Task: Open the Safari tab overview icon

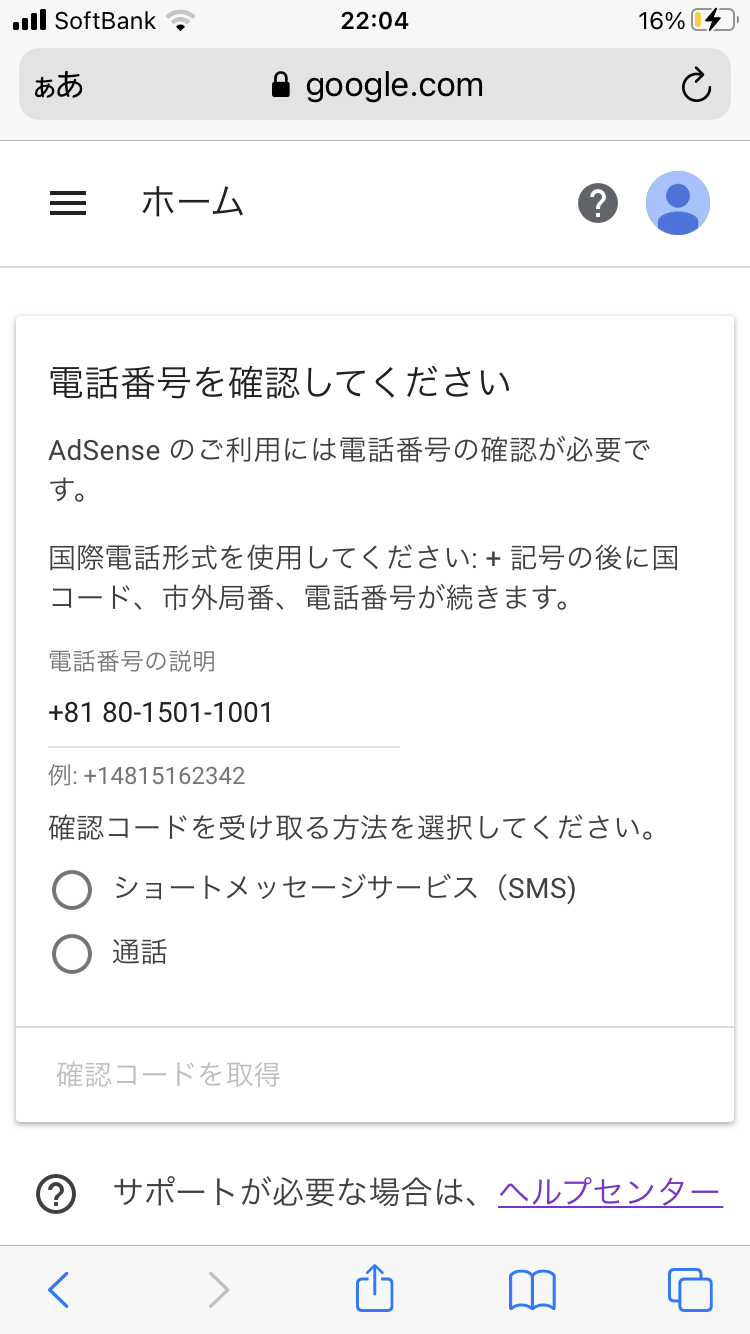Action: (688, 1289)
